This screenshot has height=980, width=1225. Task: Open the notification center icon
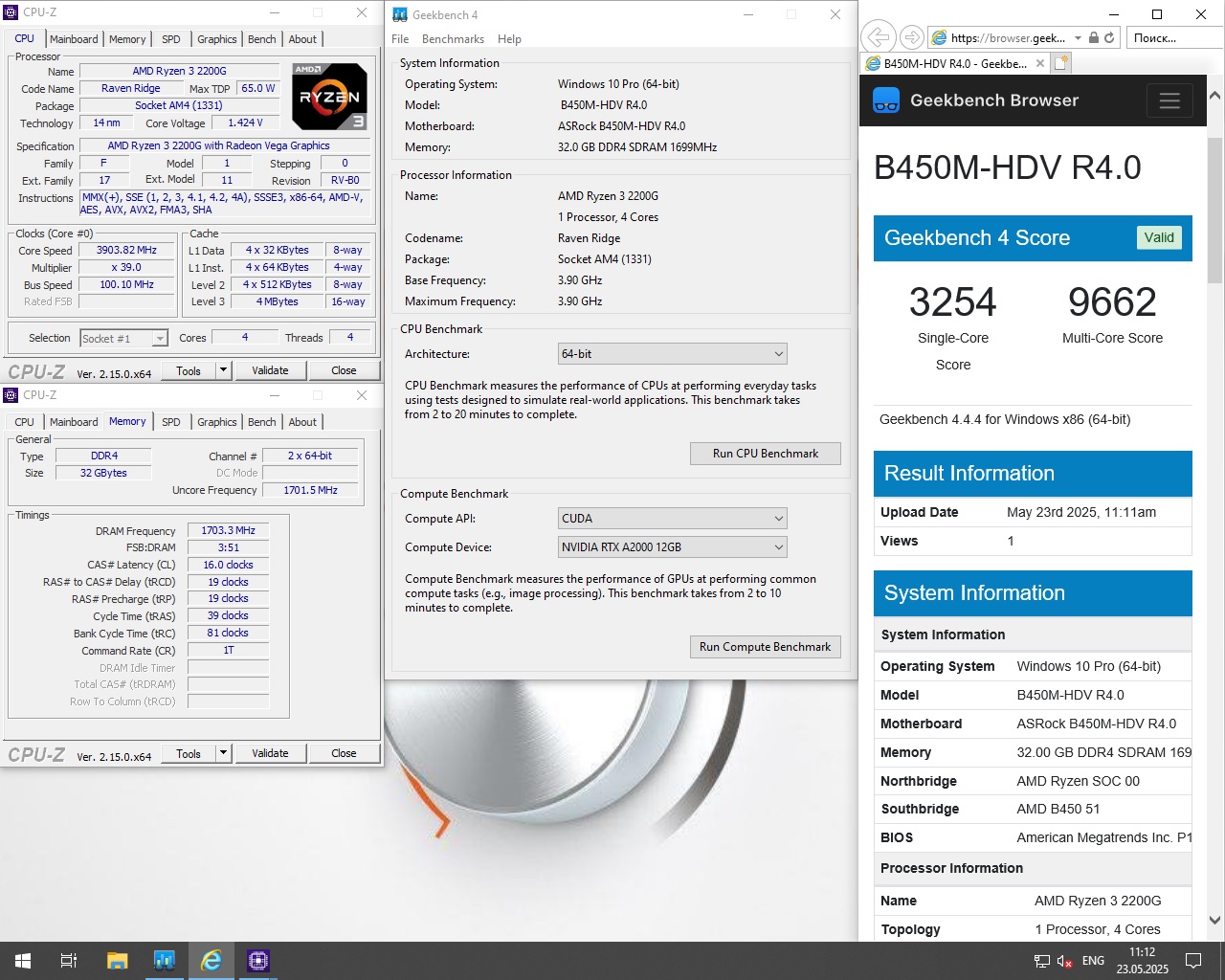pyautogui.click(x=1193, y=961)
